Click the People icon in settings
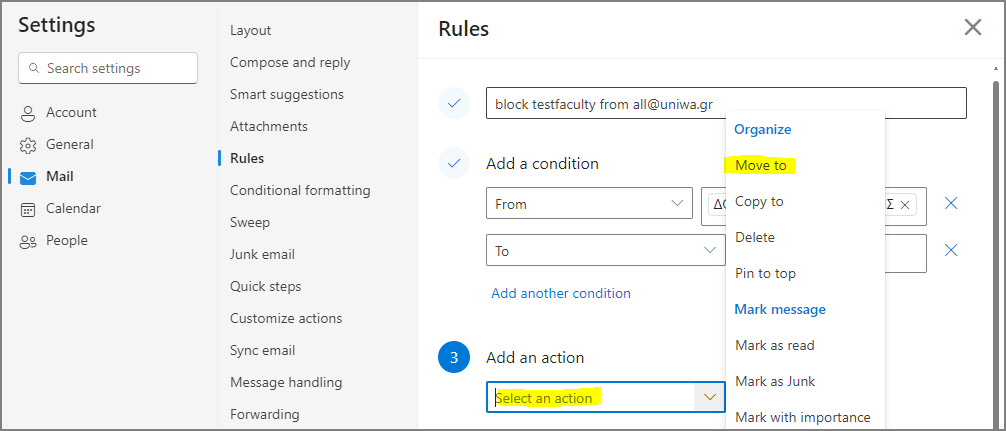This screenshot has height=431, width=1006. 28,242
